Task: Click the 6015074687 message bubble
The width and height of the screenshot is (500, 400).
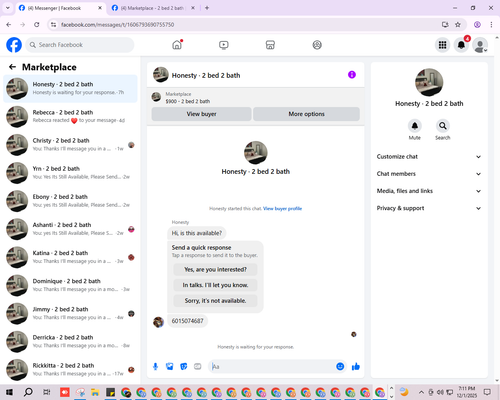Action: pyautogui.click(x=187, y=321)
